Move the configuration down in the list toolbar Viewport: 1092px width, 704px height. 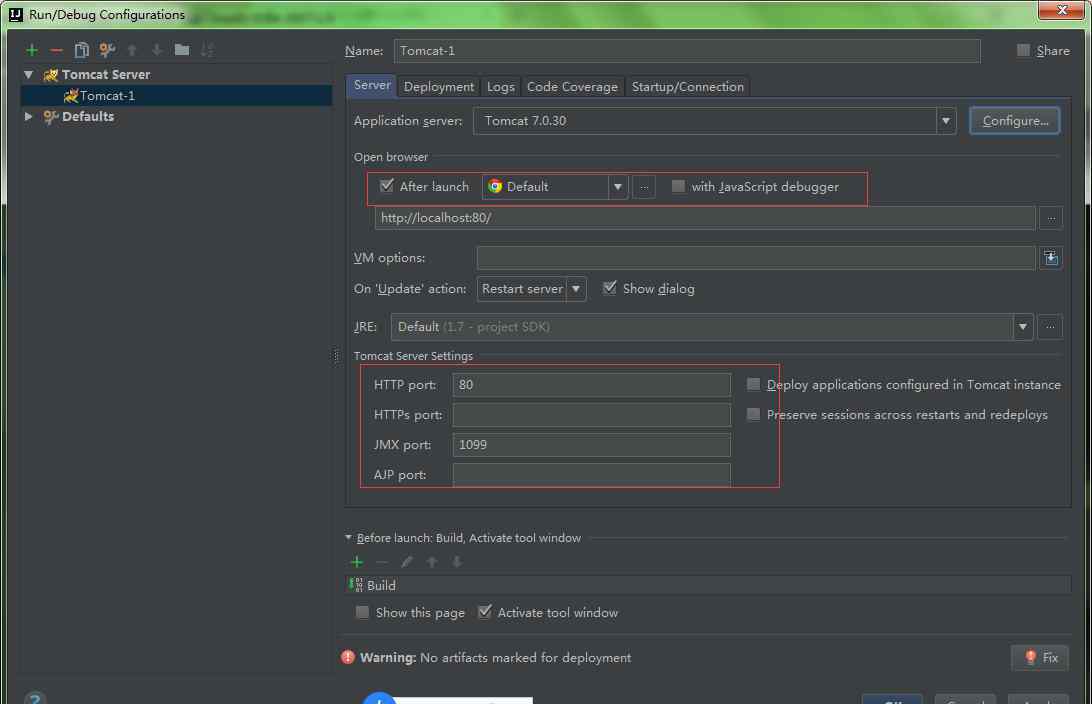tap(157, 50)
